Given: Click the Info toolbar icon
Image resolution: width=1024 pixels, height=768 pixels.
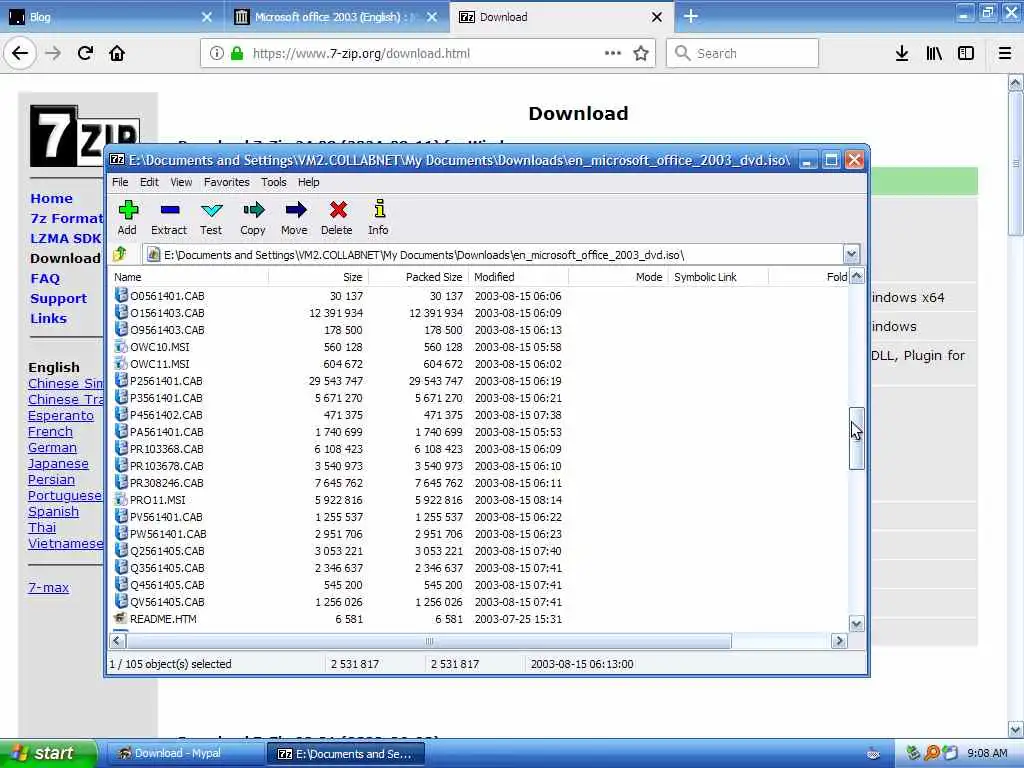Looking at the screenshot, I should pos(379,210).
